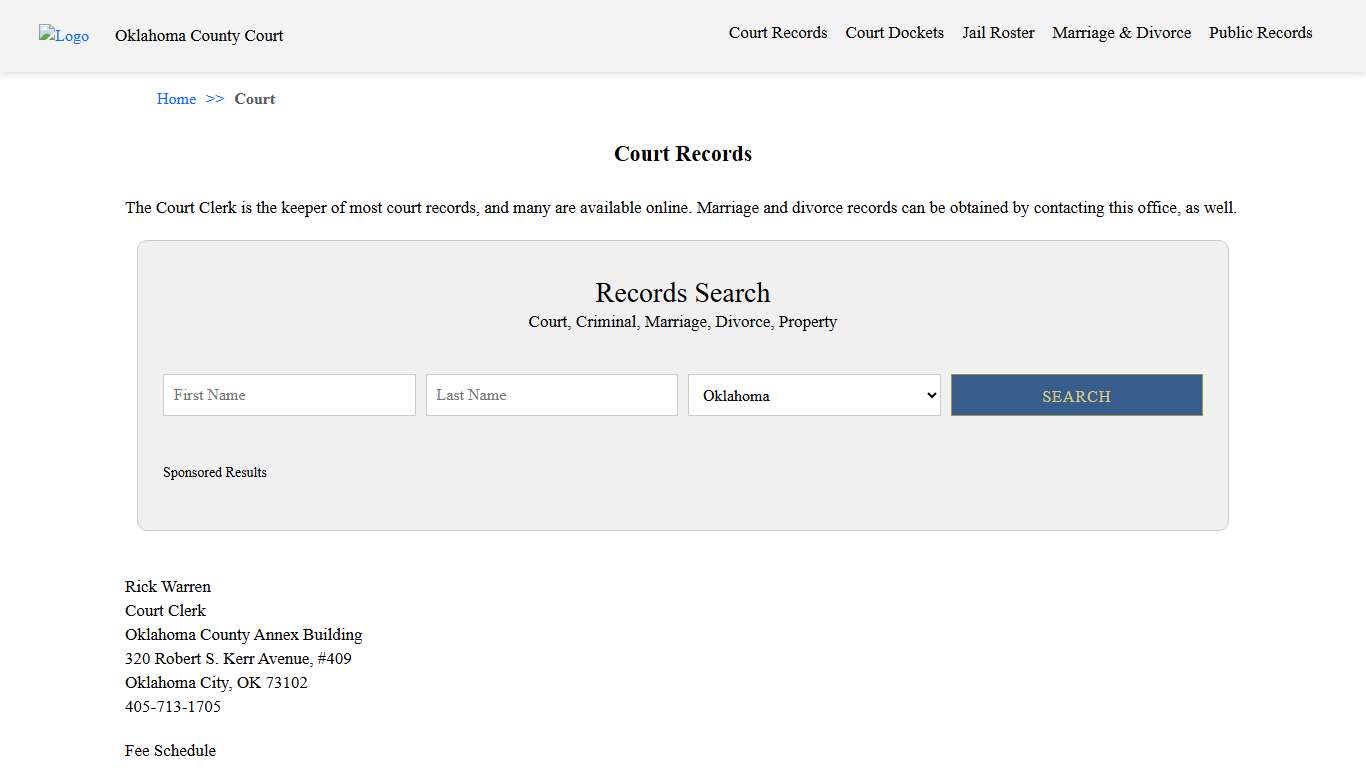Select the Court breadcrumb label

254,99
